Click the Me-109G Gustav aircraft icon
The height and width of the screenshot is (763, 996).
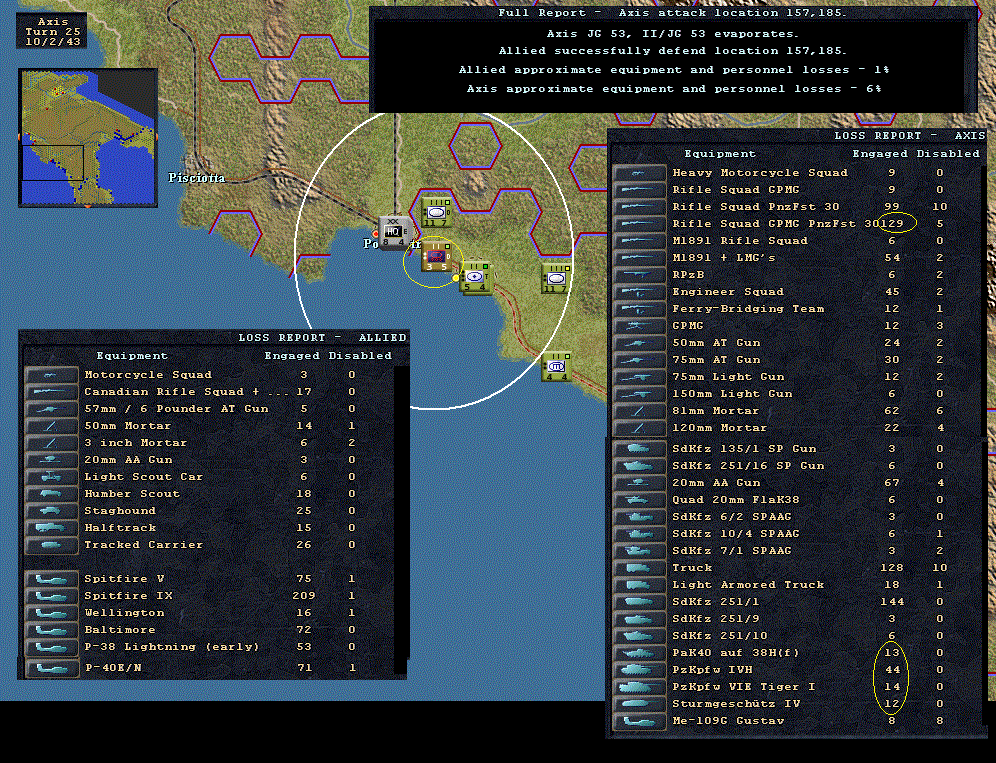point(638,721)
